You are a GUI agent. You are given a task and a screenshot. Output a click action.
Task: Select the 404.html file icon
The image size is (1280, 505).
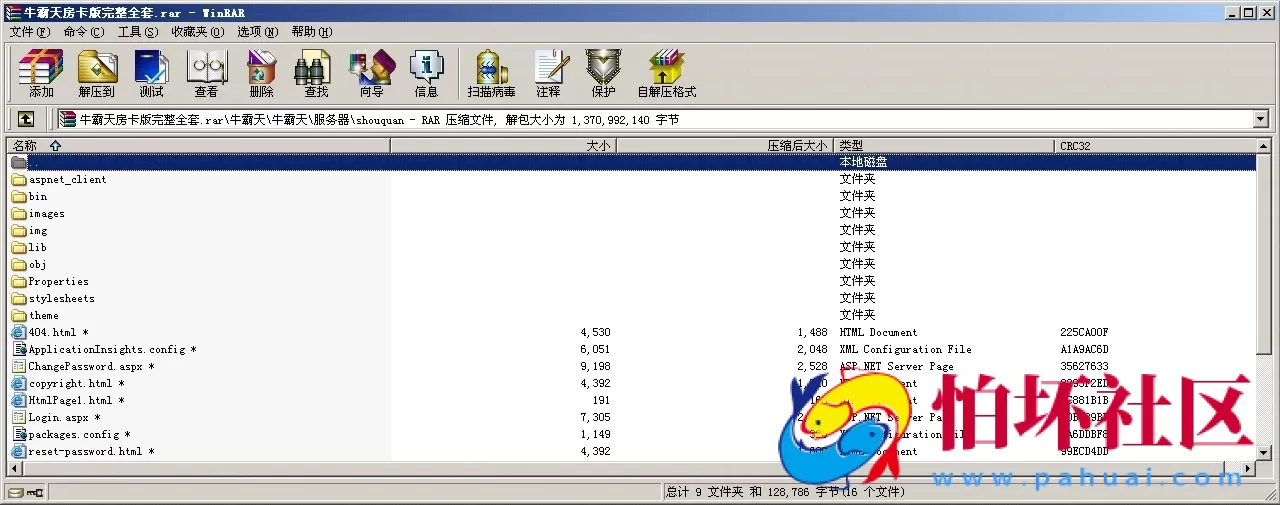[x=19, y=332]
